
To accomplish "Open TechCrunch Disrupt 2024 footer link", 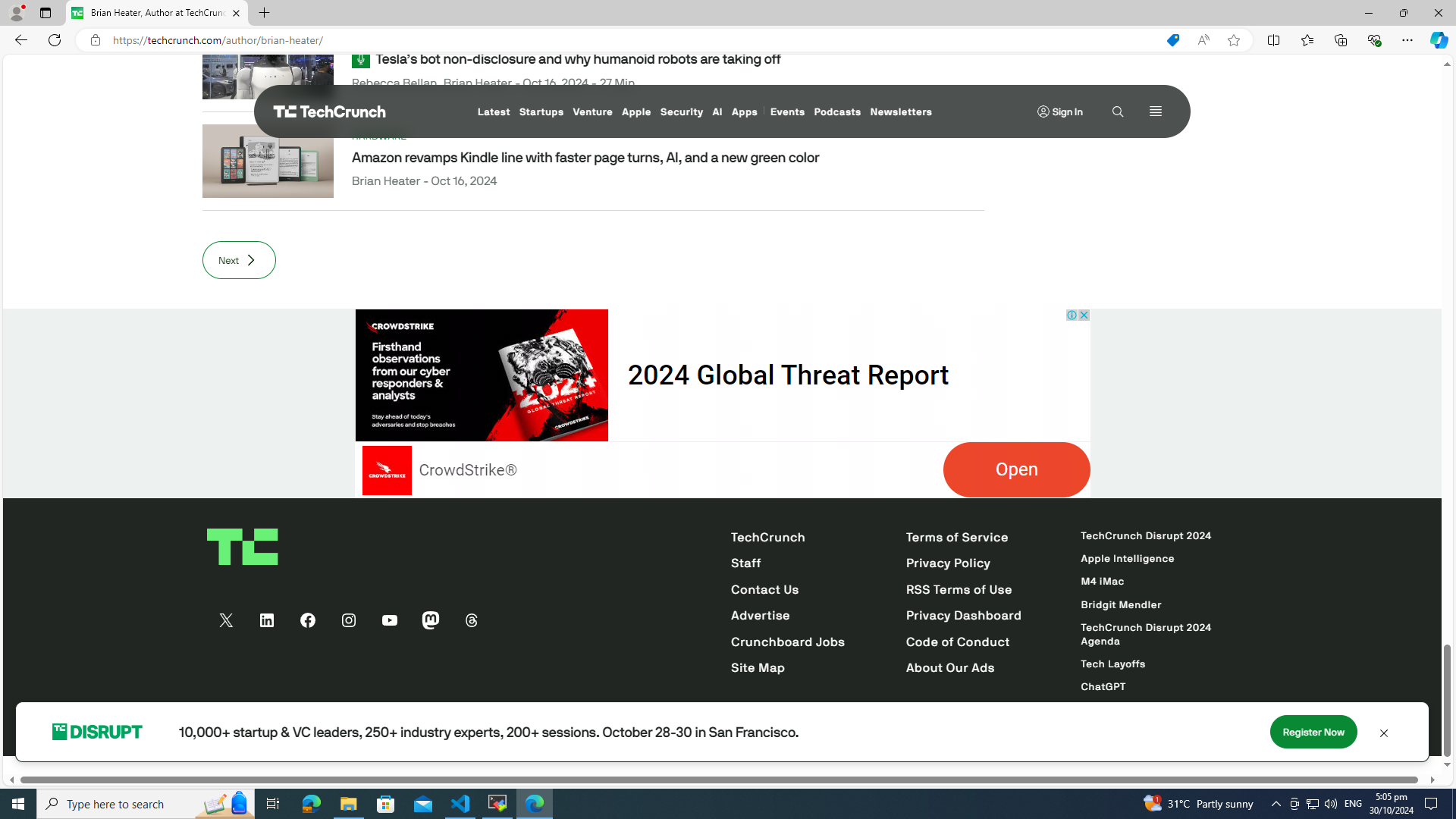I will click(1146, 536).
